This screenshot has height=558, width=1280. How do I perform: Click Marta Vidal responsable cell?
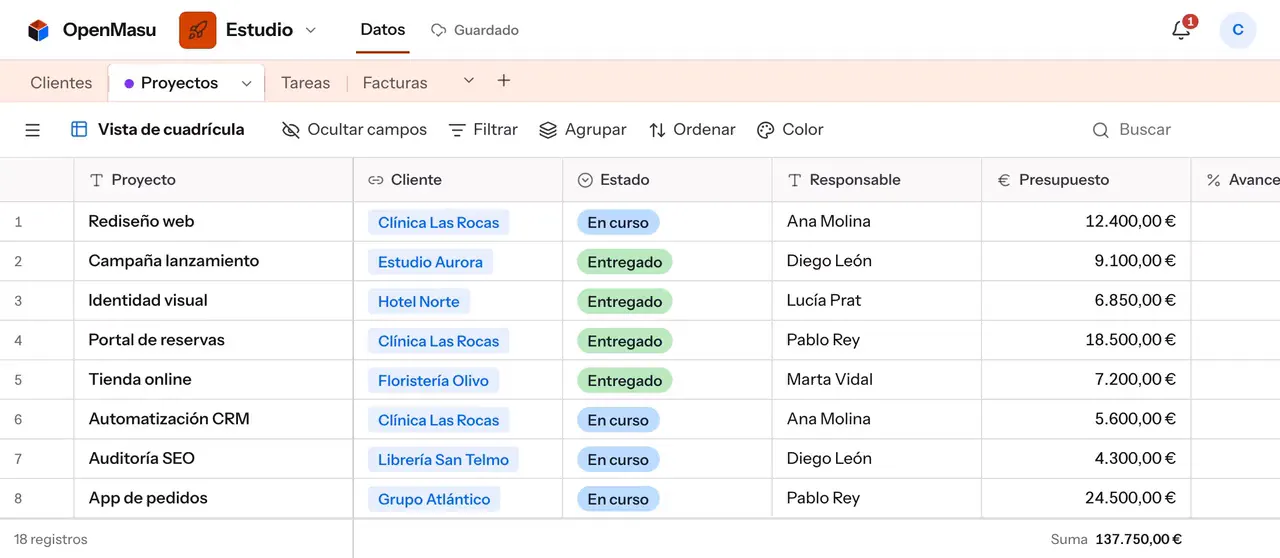tap(877, 380)
